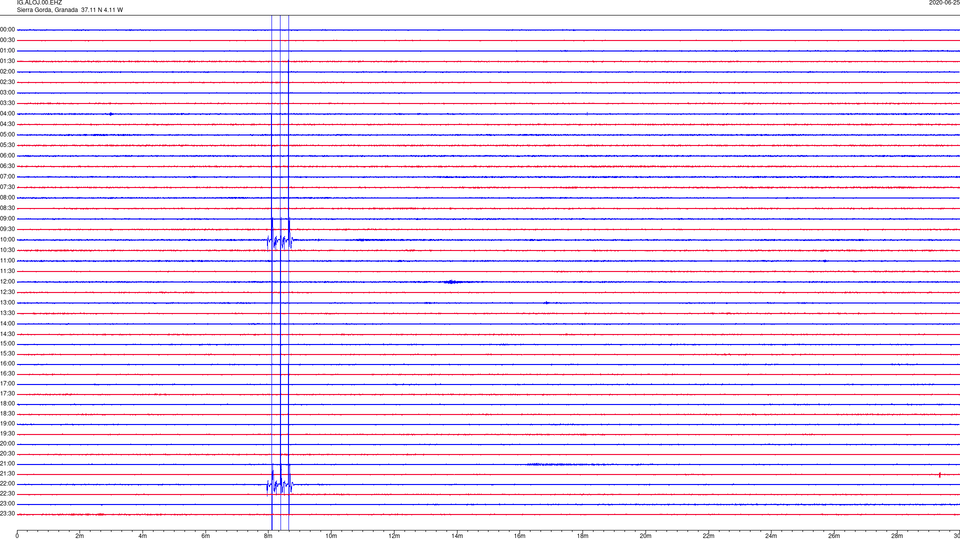Click the 6m tick label on time axis
The image size is (960, 540).
pyautogui.click(x=206, y=536)
